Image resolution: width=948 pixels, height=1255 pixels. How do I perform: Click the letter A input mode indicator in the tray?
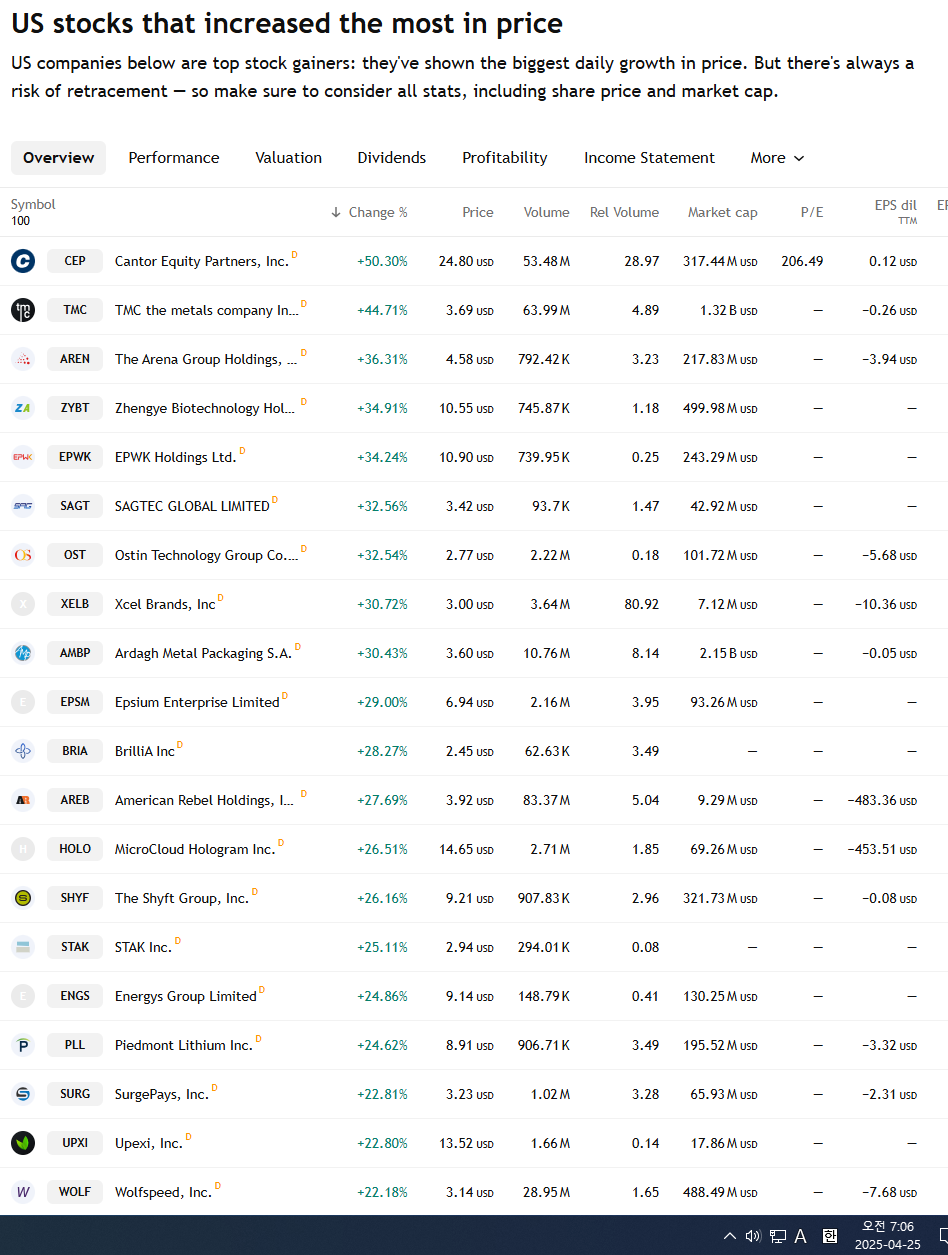click(x=800, y=1236)
